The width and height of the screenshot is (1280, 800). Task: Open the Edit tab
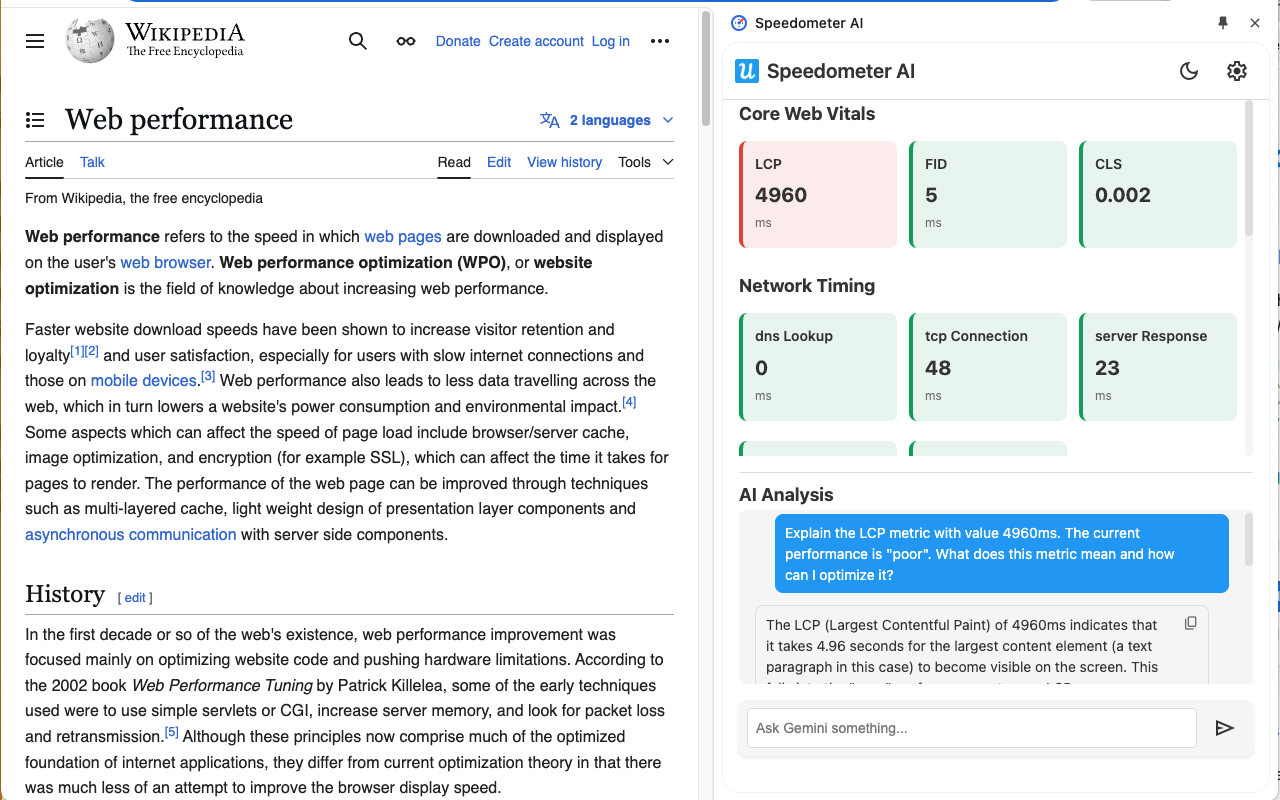499,162
